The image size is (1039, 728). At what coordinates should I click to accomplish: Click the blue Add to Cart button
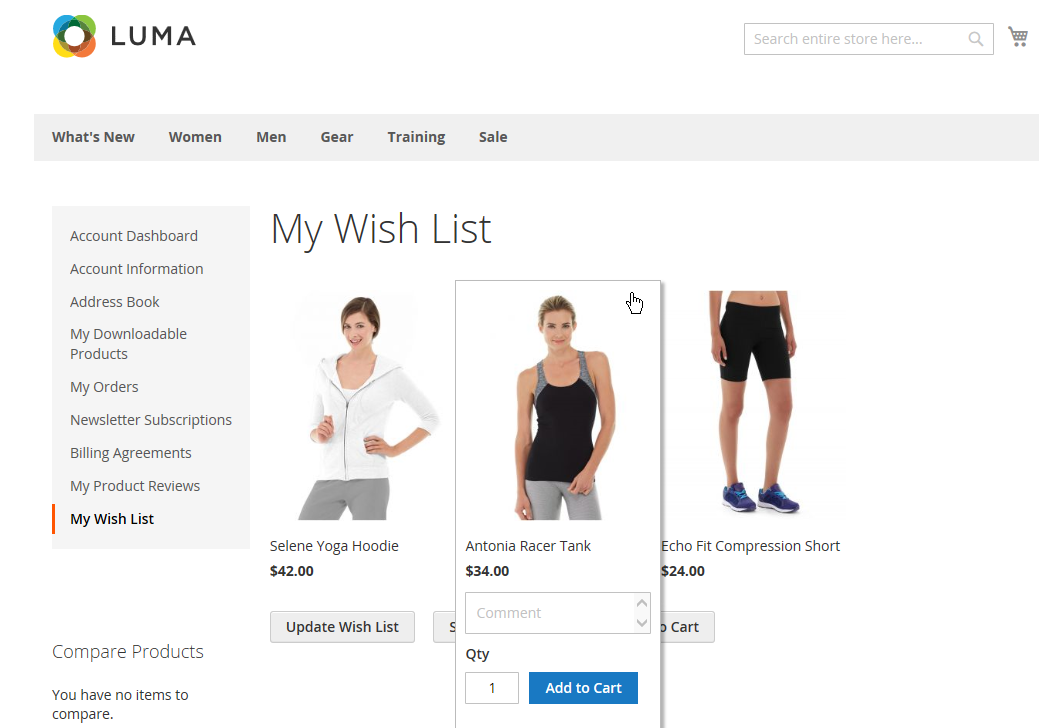point(583,688)
